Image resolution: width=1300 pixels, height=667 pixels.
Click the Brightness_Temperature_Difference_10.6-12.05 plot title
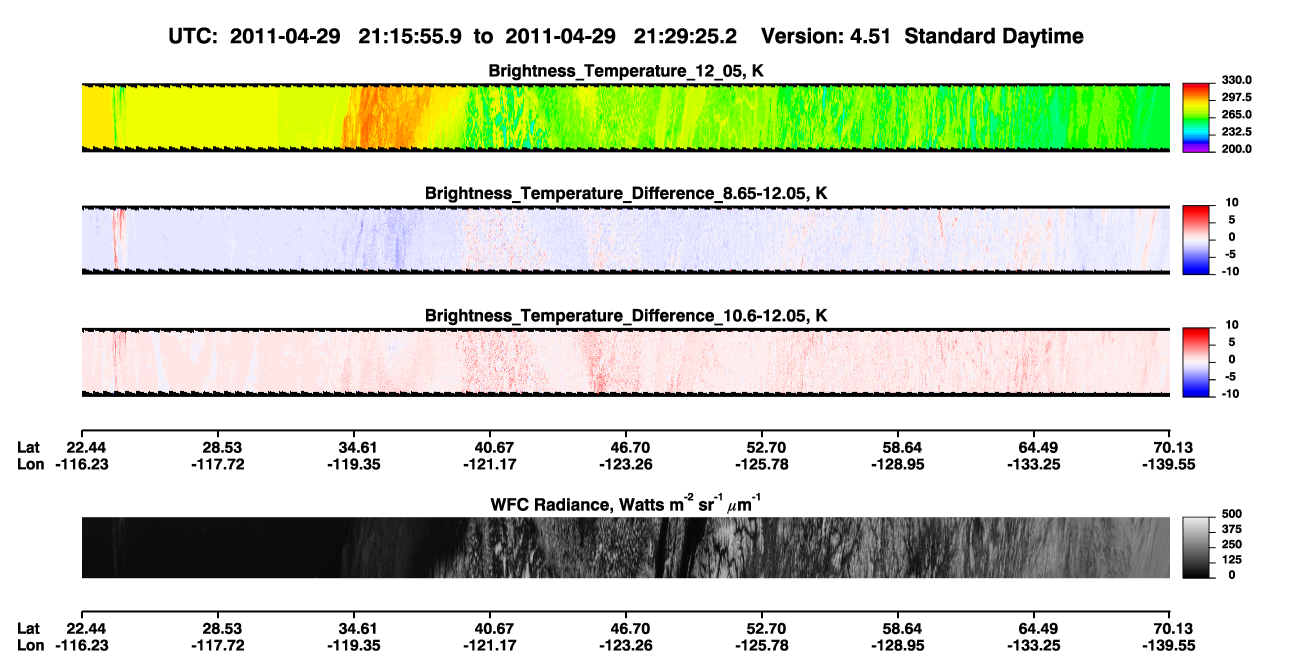[x=626, y=316]
